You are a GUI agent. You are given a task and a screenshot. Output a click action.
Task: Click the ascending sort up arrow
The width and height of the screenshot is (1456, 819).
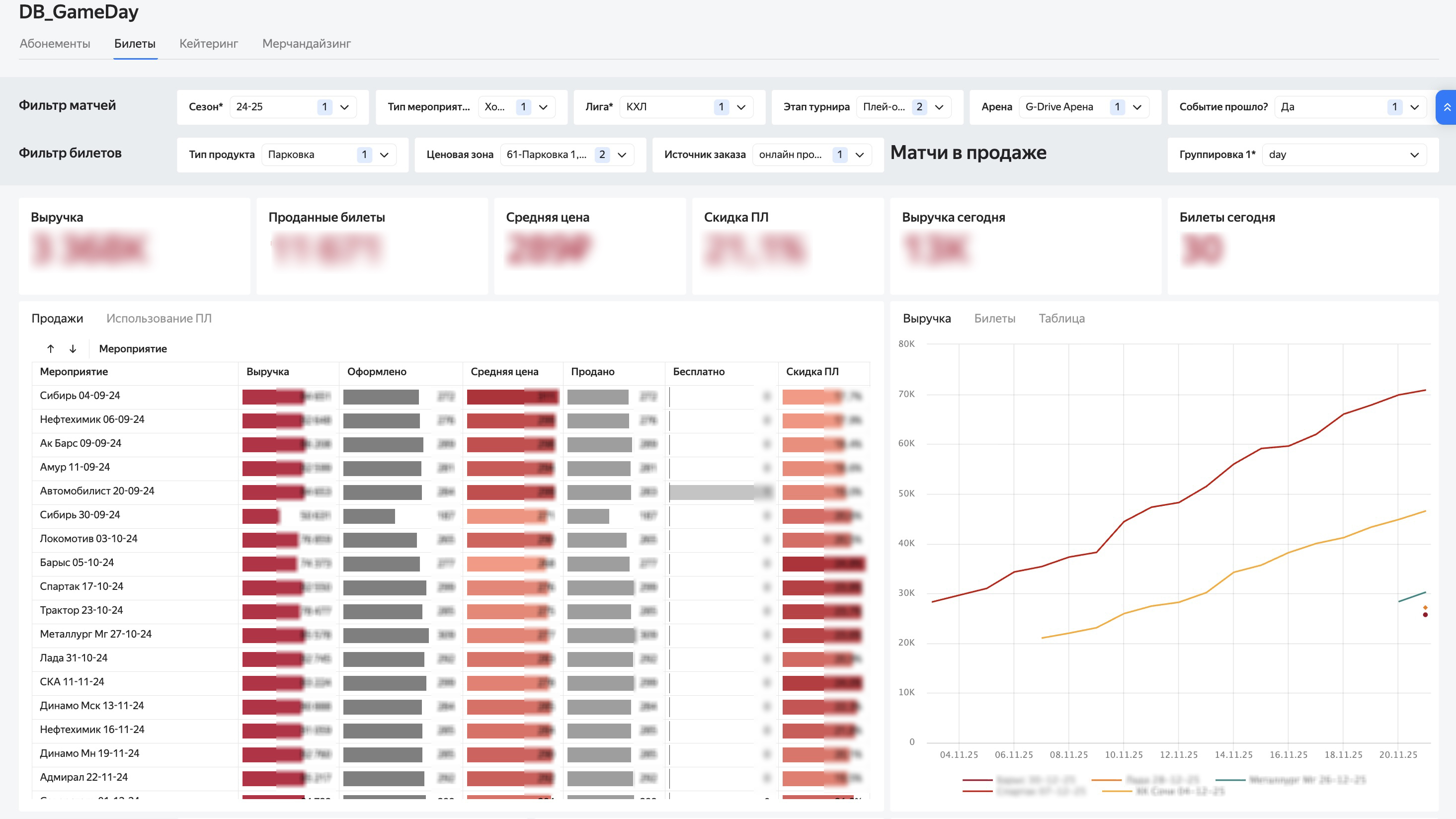[50, 349]
